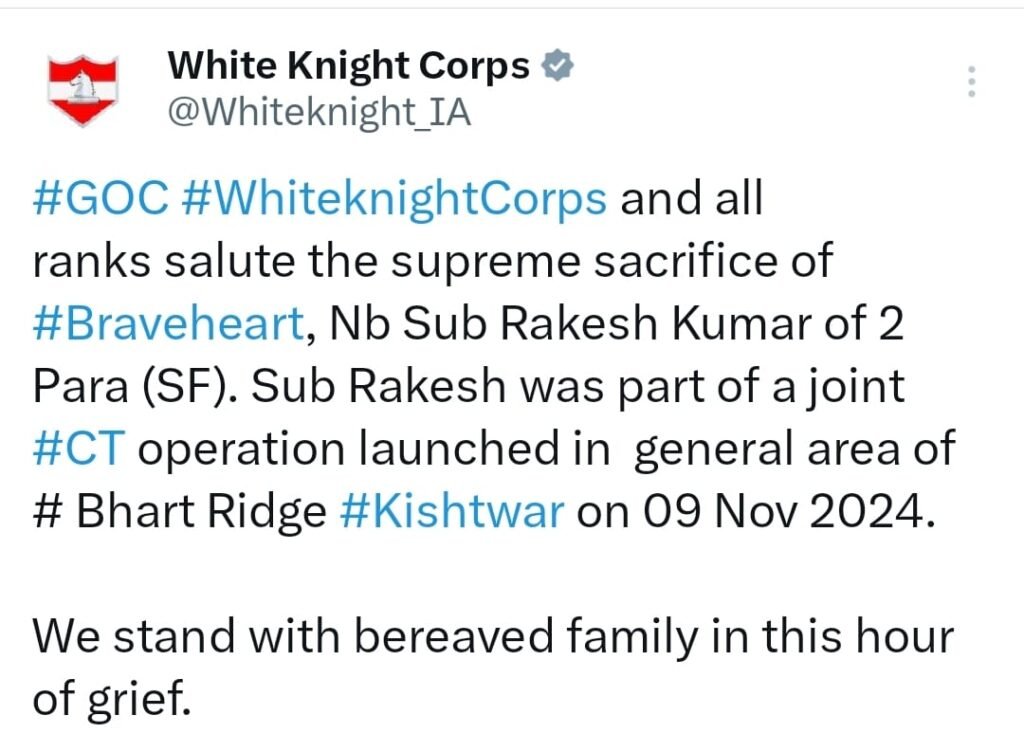Click the '# Bhart Ridge' text
Image resolution: width=1024 pixels, height=752 pixels.
point(180,512)
